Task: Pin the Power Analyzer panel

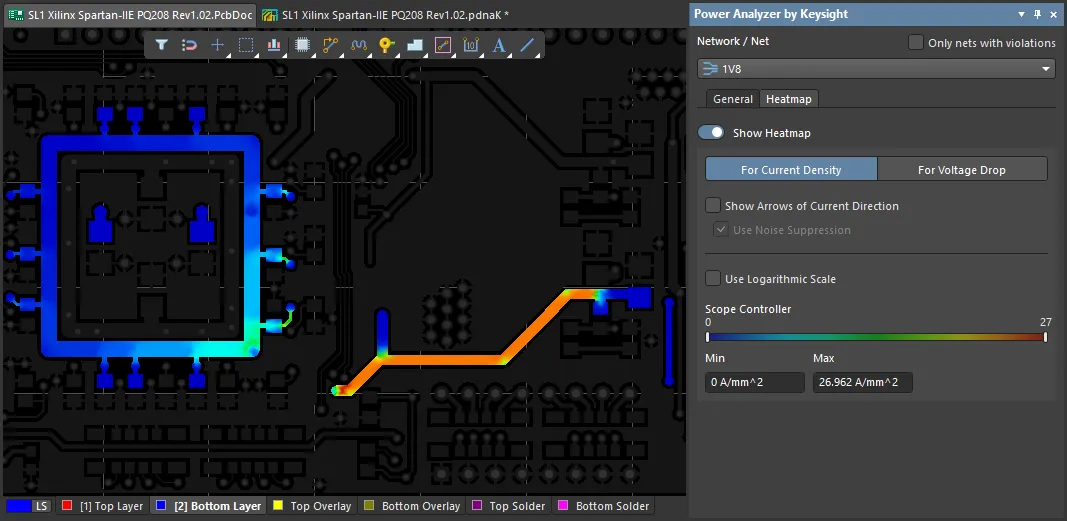Action: [x=1038, y=14]
